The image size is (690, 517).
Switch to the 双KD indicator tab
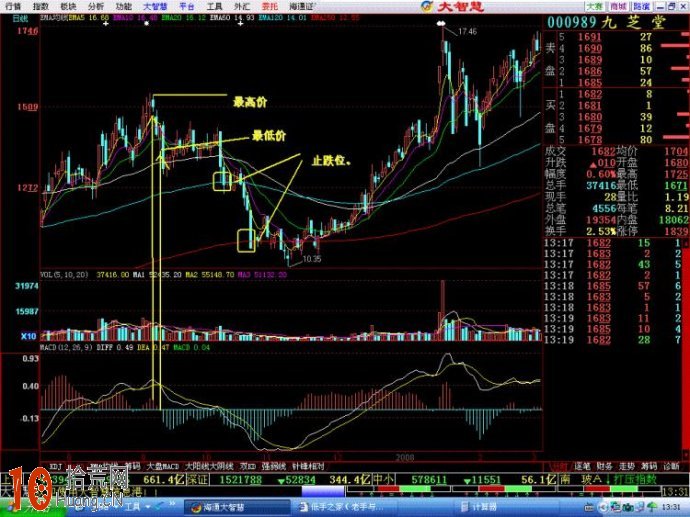click(248, 466)
